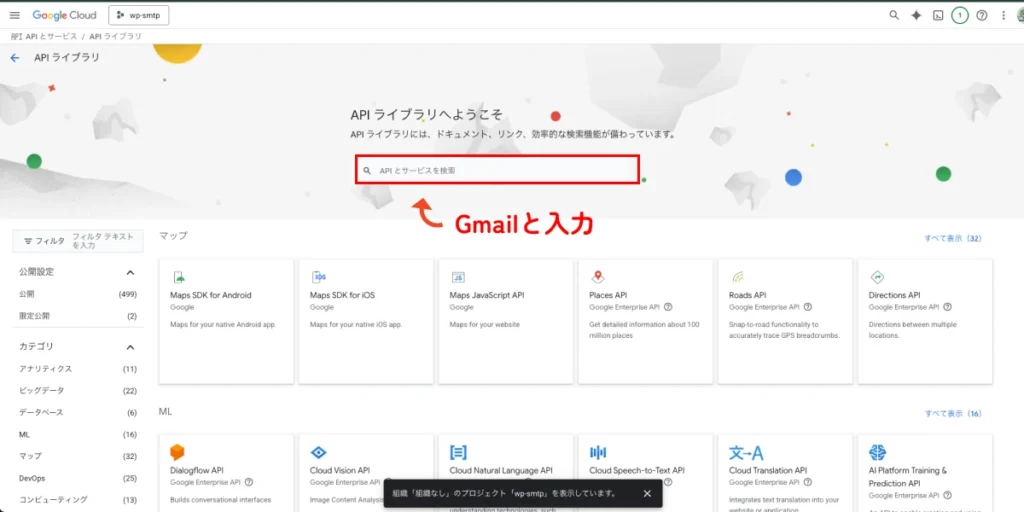Activate Cloud Shell terminal icon
1024x512 pixels.
coord(938,15)
